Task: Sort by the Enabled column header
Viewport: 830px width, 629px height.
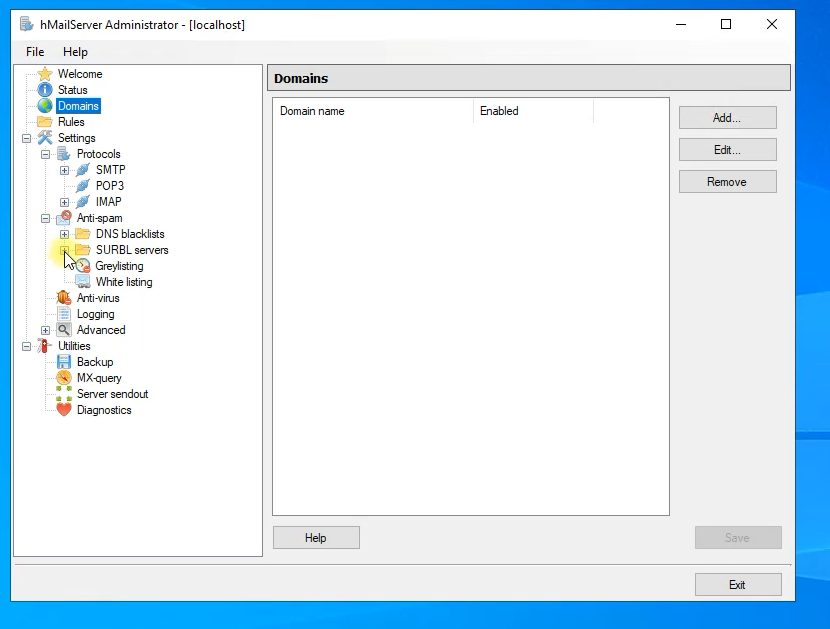Action: click(533, 111)
